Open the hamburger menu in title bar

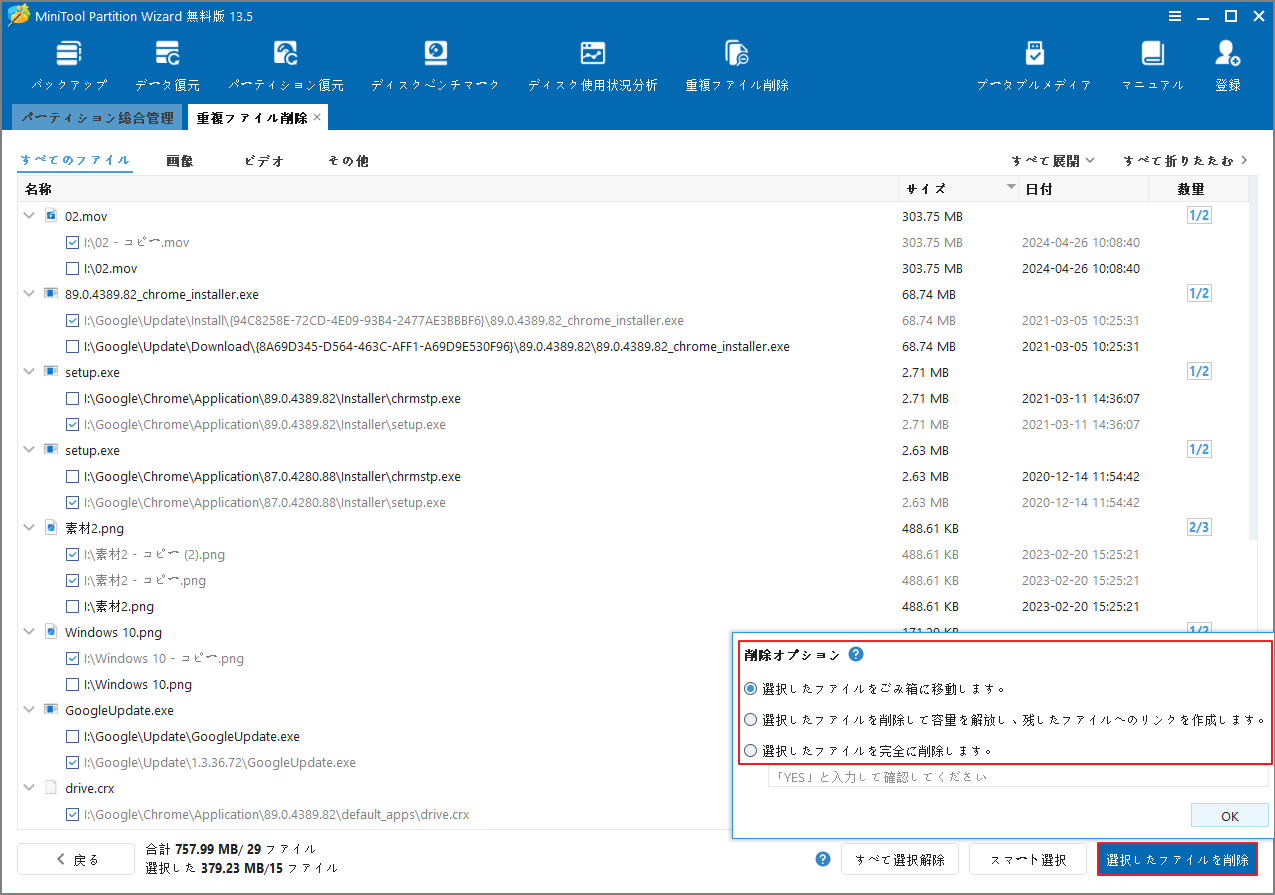(1174, 16)
